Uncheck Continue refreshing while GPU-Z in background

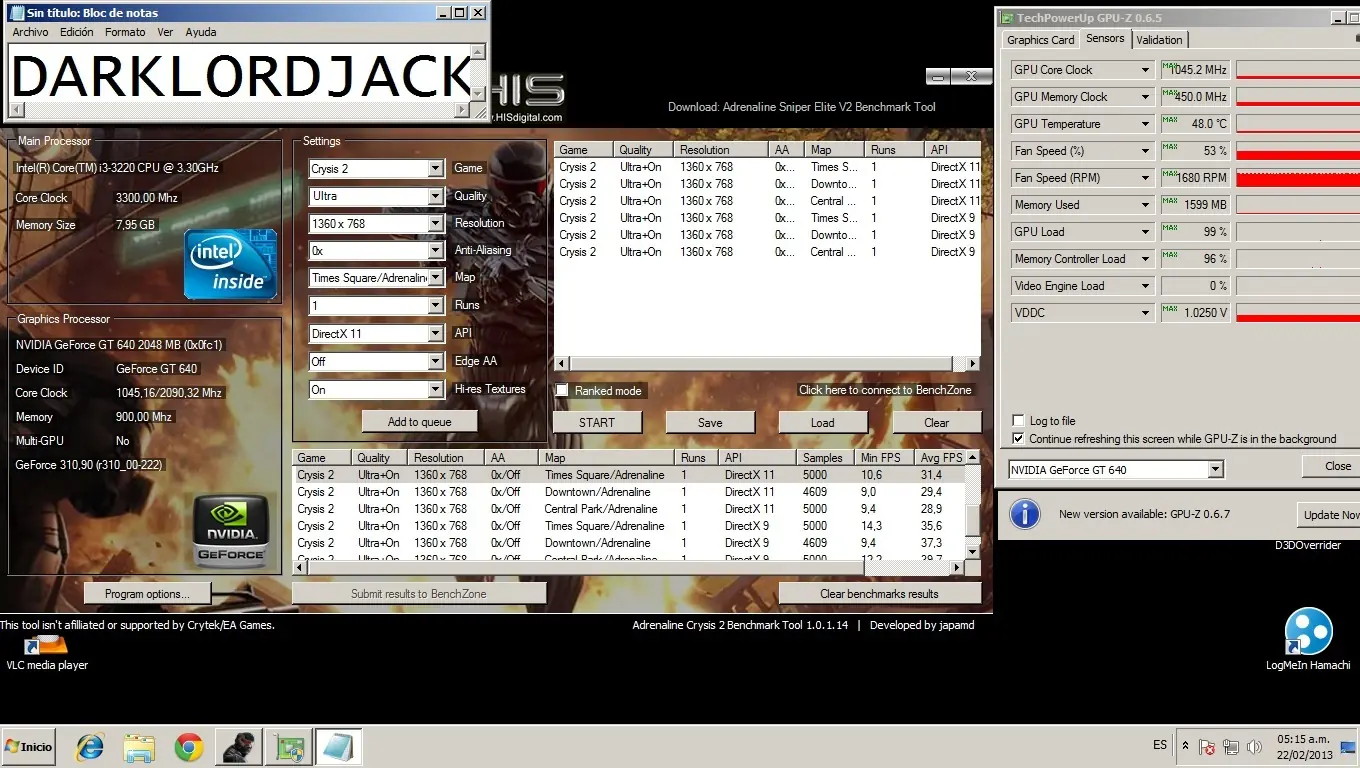pyautogui.click(x=1019, y=439)
